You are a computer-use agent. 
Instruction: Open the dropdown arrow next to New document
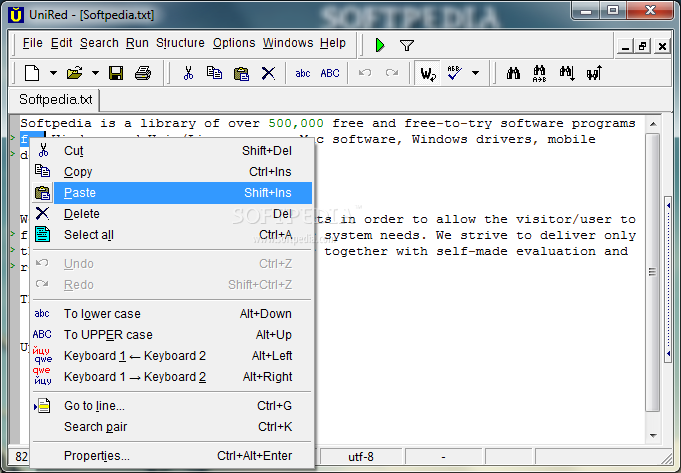pos(53,73)
